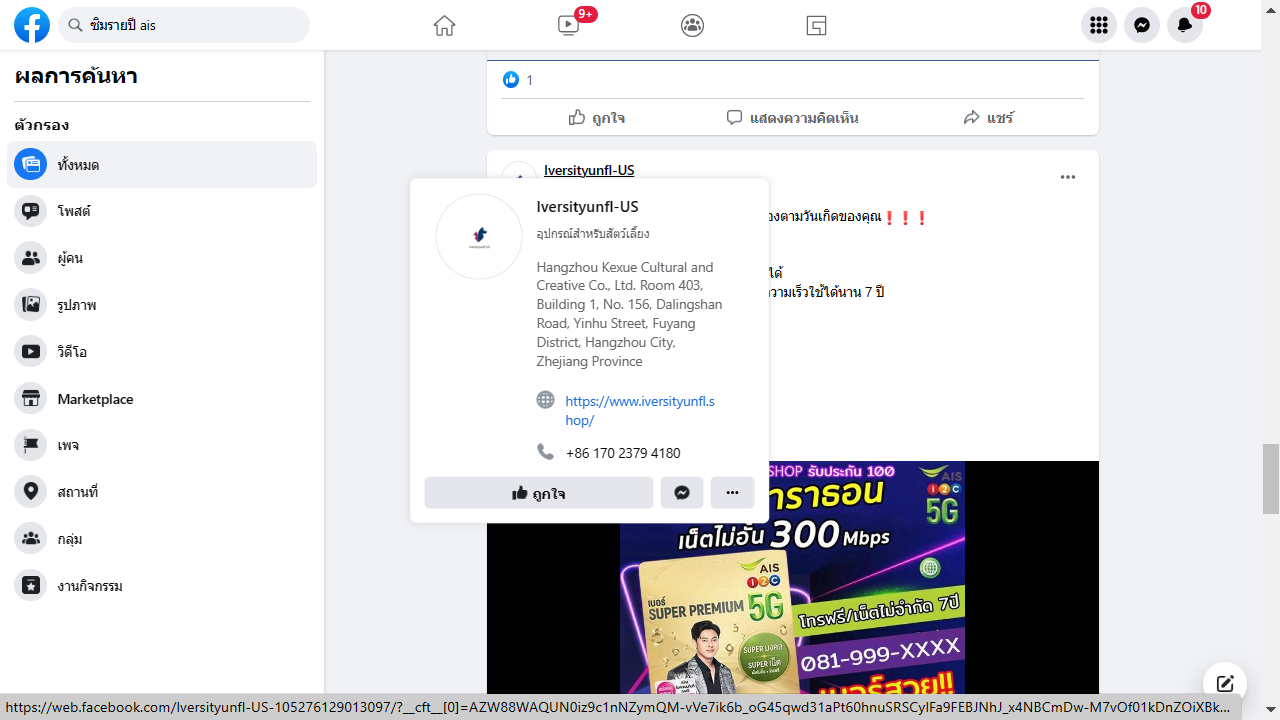The image size is (1280, 720).
Task: Select the งานกิจกรรม filter
Action: [162, 586]
